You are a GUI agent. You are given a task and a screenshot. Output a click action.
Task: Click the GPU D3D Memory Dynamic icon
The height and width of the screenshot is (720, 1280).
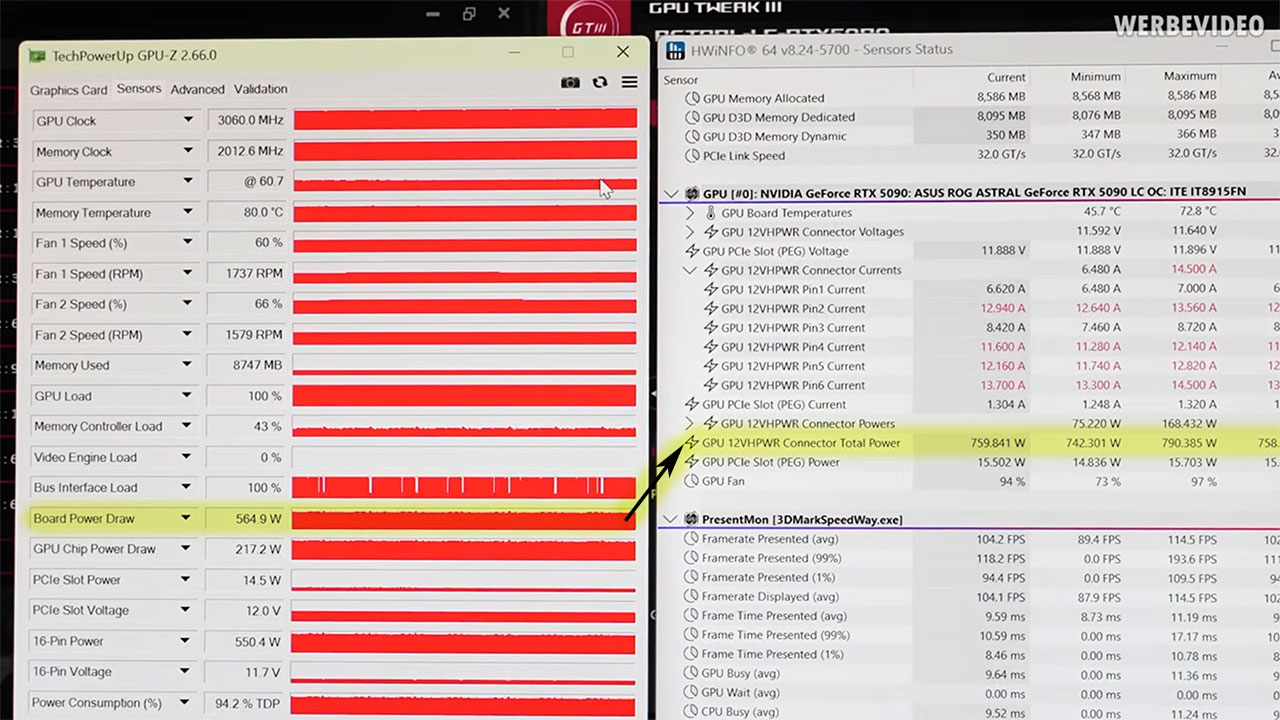point(692,136)
